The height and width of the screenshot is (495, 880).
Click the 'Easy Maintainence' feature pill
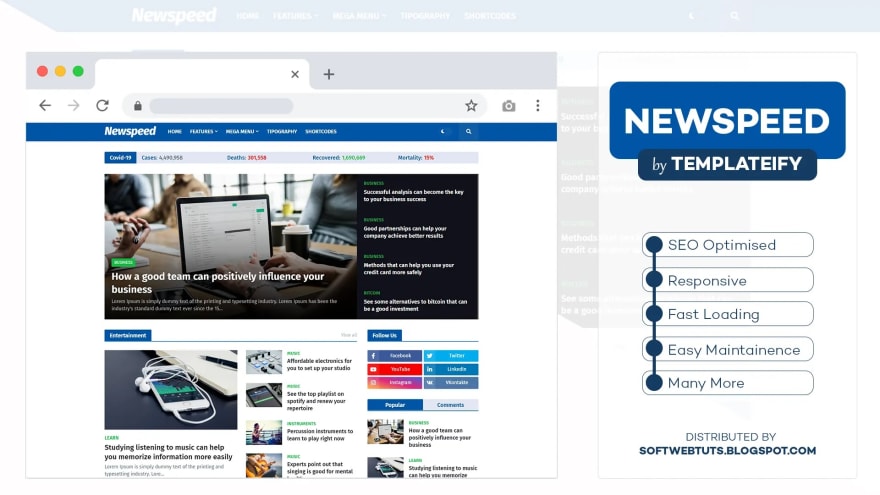728,349
